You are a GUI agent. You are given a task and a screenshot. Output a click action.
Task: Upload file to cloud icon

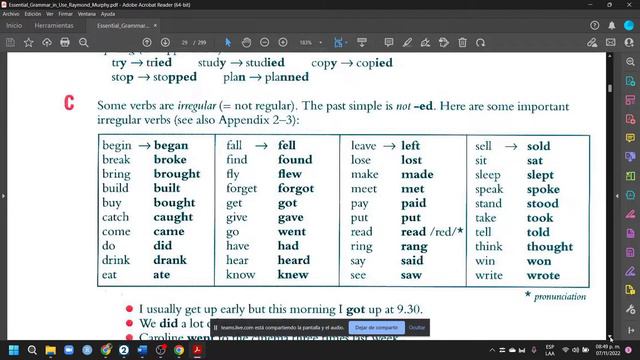click(47, 42)
